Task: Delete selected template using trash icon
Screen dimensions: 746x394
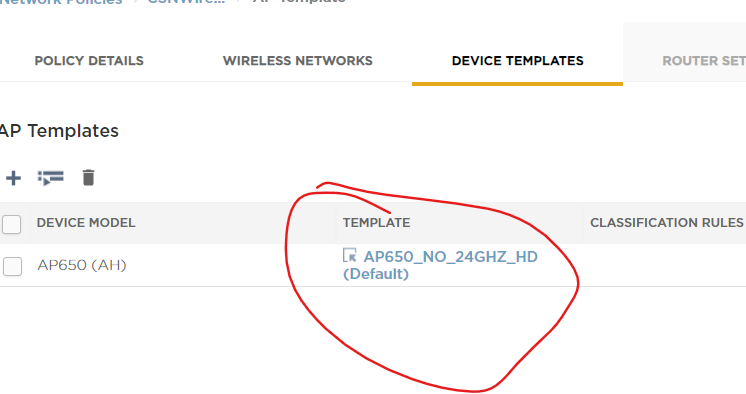Action: 88,177
